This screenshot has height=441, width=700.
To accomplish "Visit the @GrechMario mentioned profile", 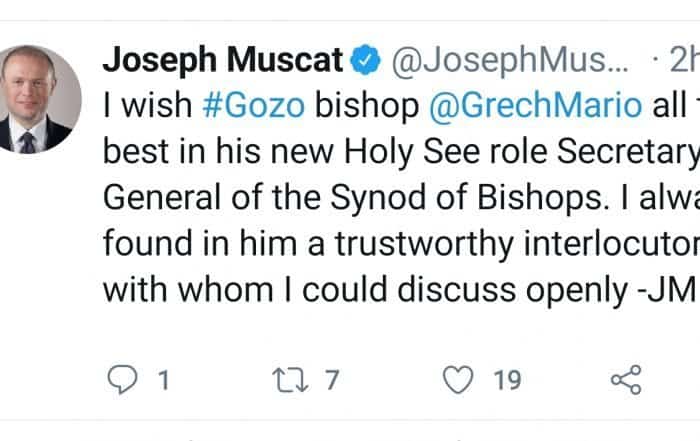I will tap(536, 106).
